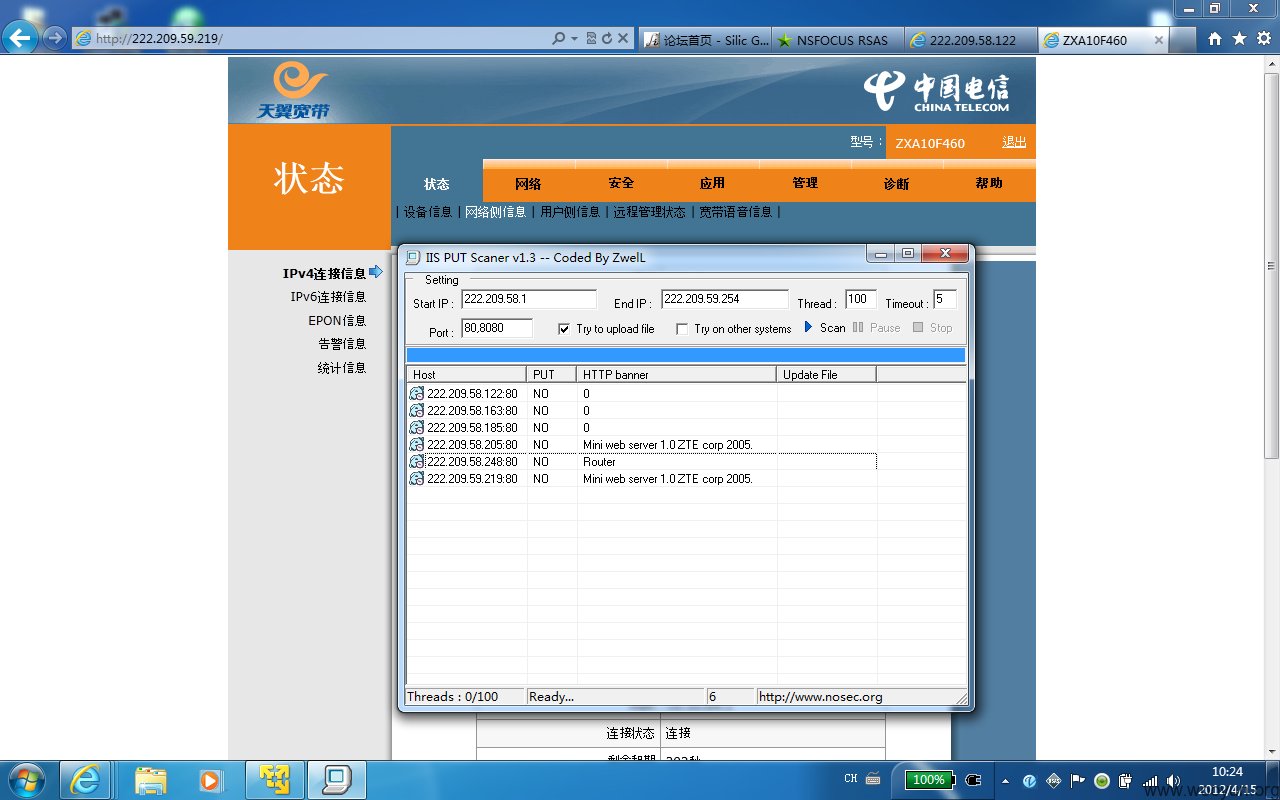Click the Stop button in scanner
1280x800 pixels.
932,328
